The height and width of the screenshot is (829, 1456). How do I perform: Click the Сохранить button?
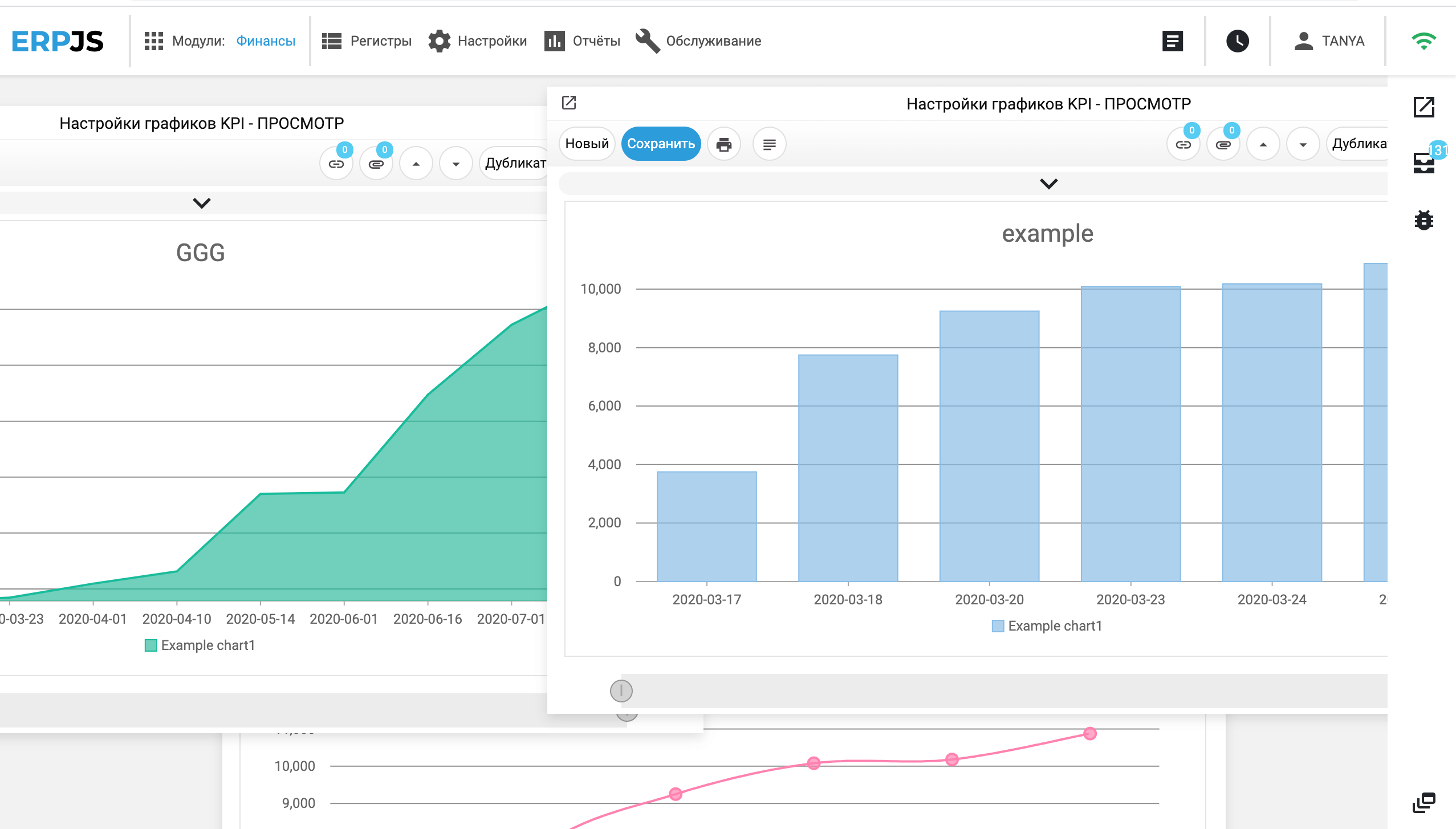coord(661,144)
